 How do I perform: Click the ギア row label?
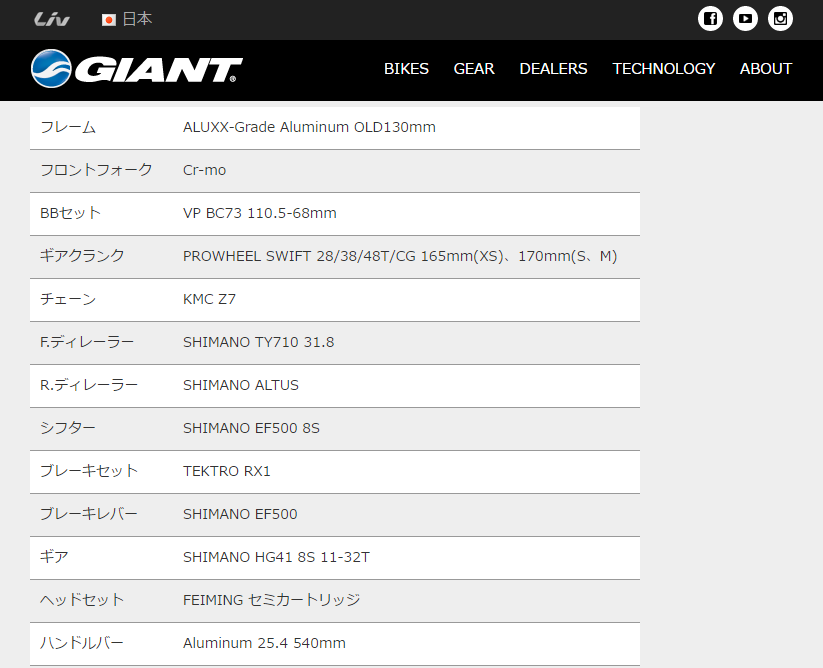[x=54, y=557]
